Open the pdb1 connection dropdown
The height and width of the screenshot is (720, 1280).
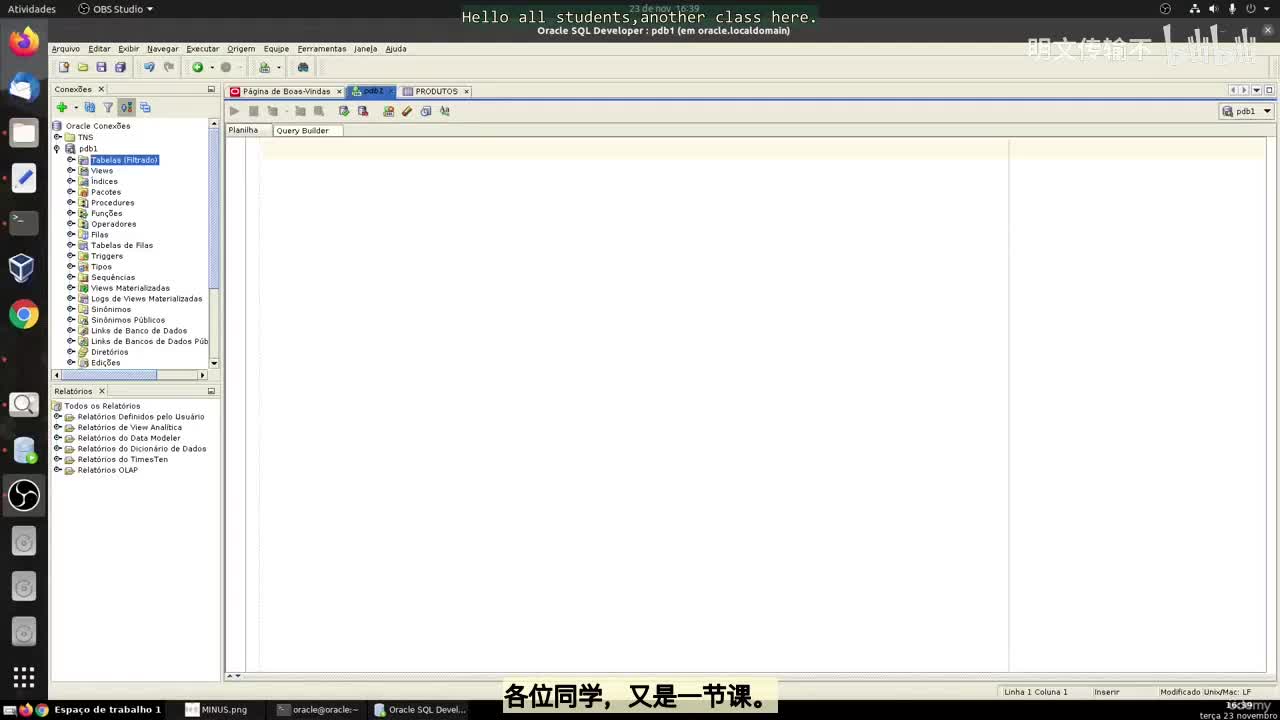click(1267, 111)
